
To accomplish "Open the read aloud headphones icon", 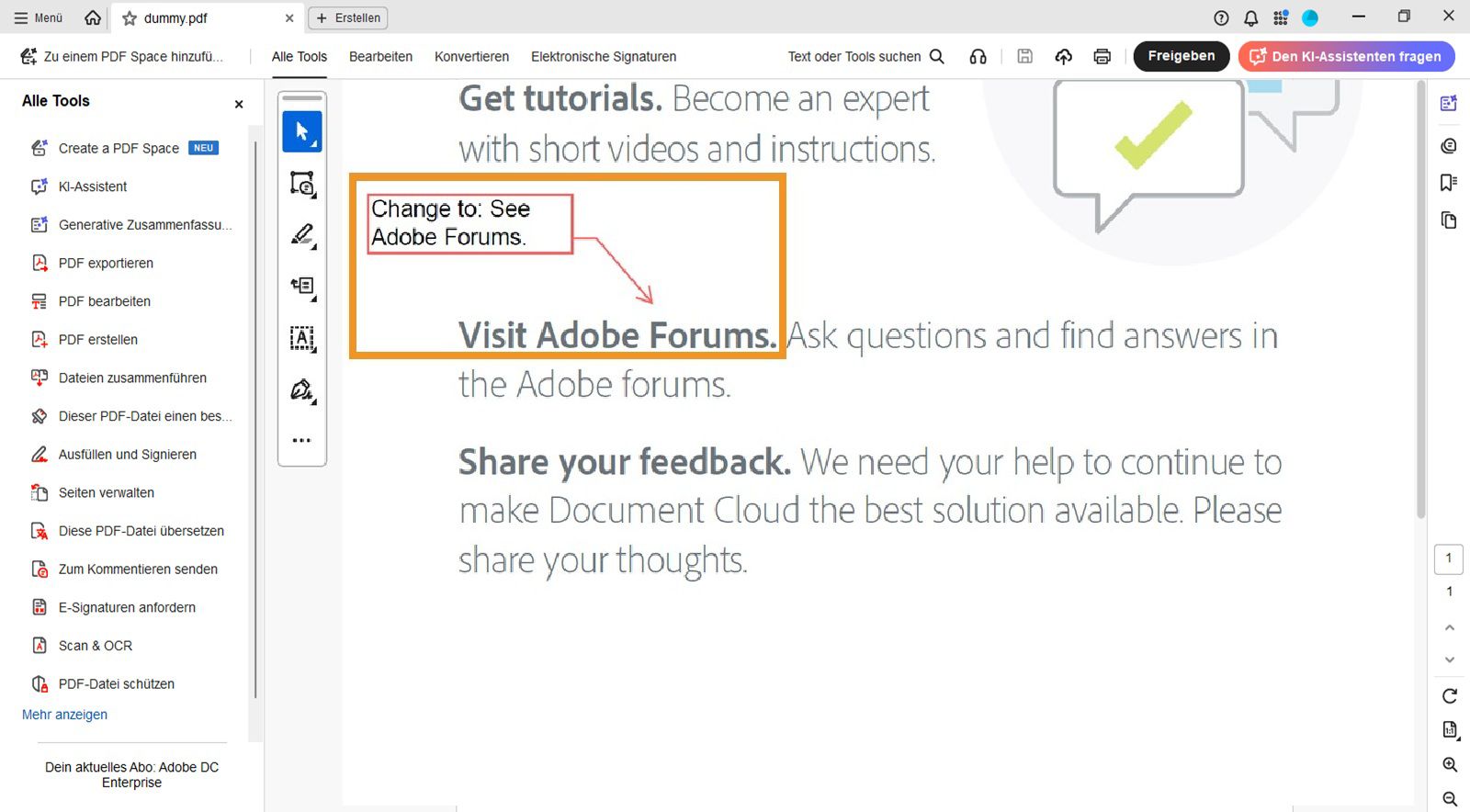I will click(x=978, y=56).
